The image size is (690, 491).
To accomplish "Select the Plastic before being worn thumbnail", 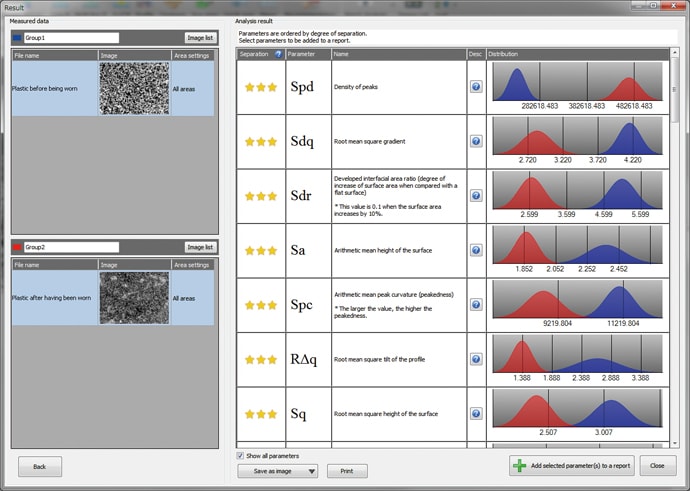I will pyautogui.click(x=134, y=88).
